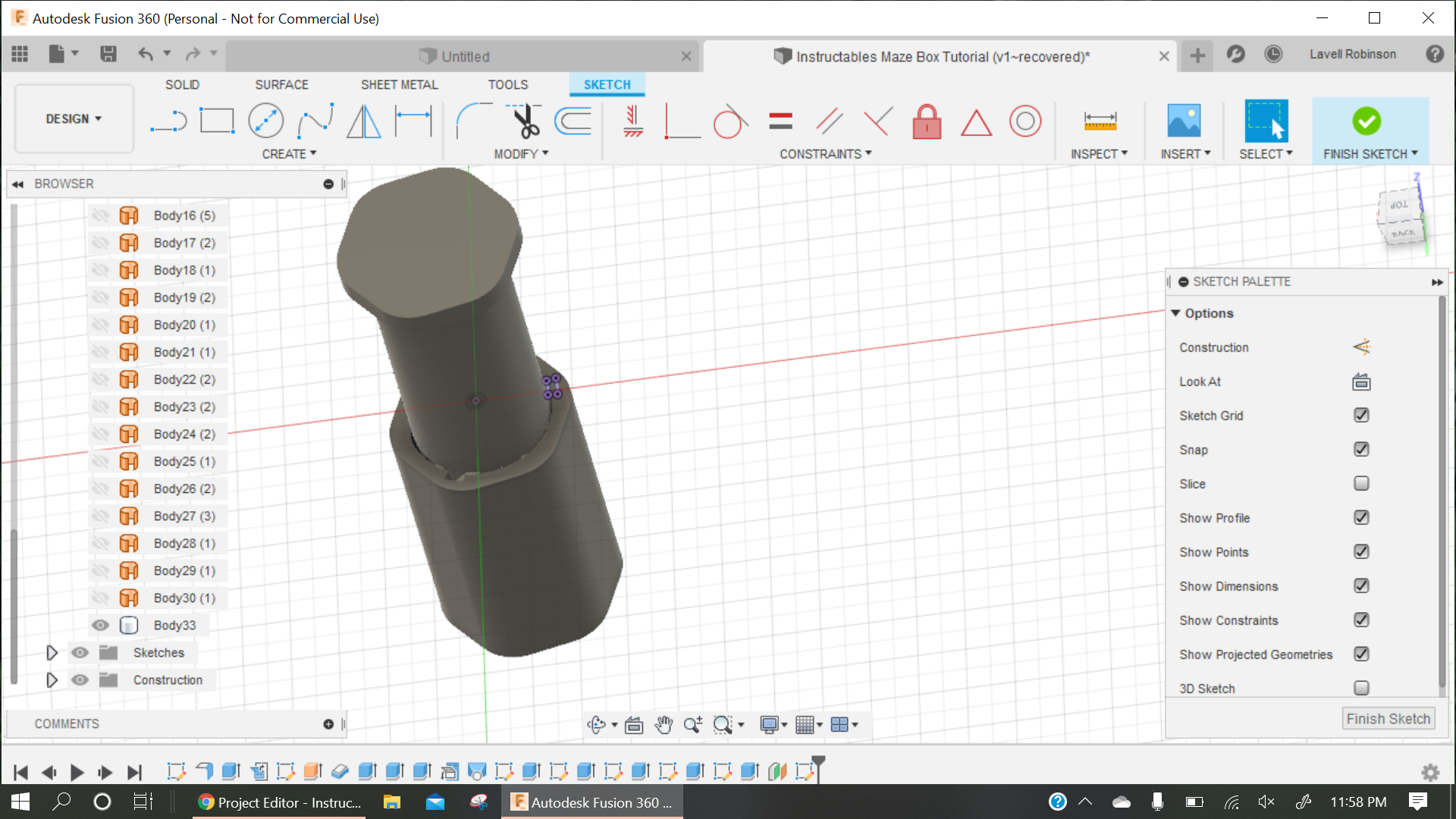Screen dimensions: 1456x819
Task: Toggle the Show Dimensions checkbox
Action: click(x=1361, y=585)
